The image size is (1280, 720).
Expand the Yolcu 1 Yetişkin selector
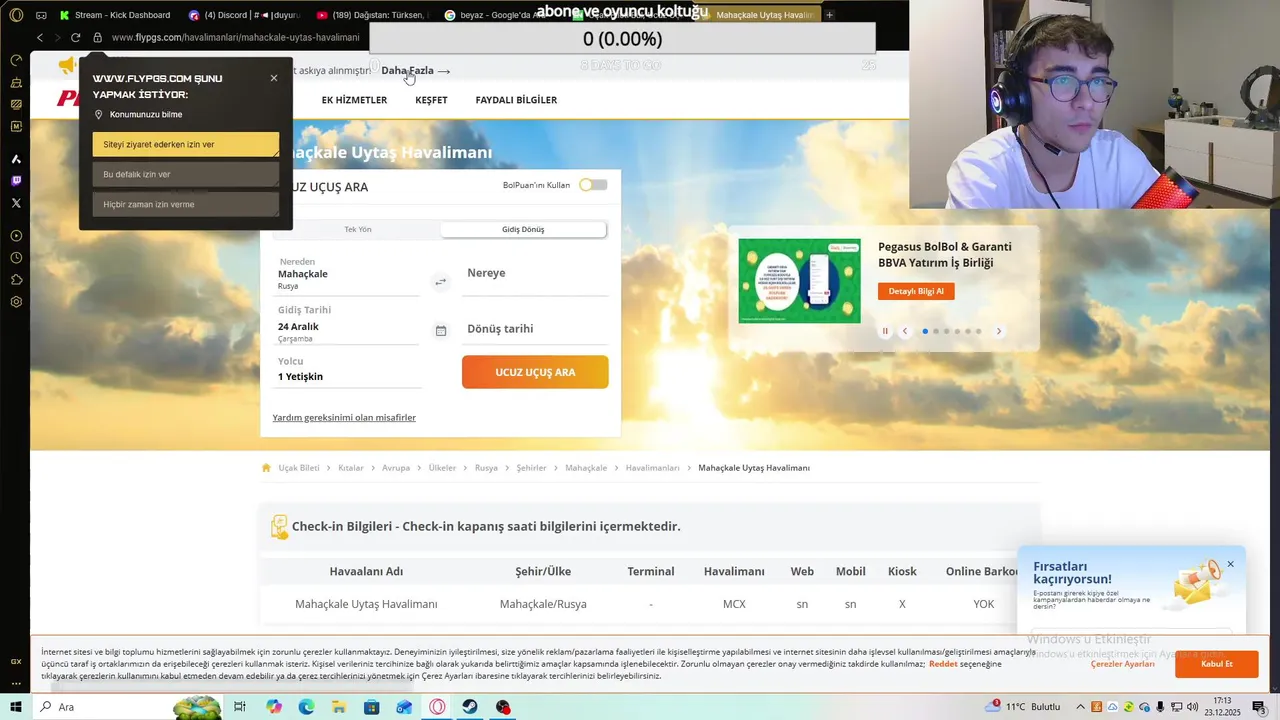coord(347,370)
